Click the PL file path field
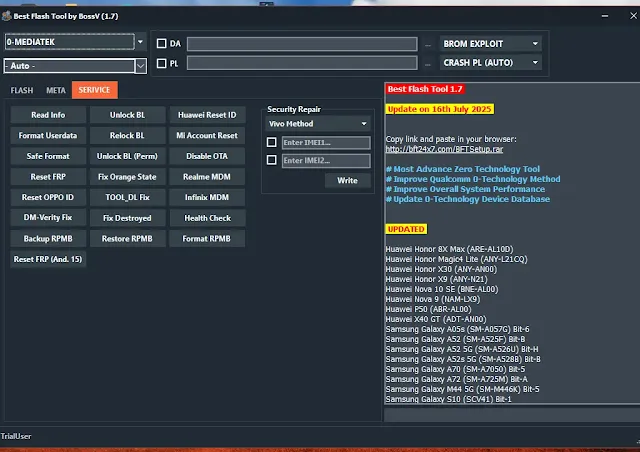 point(302,63)
